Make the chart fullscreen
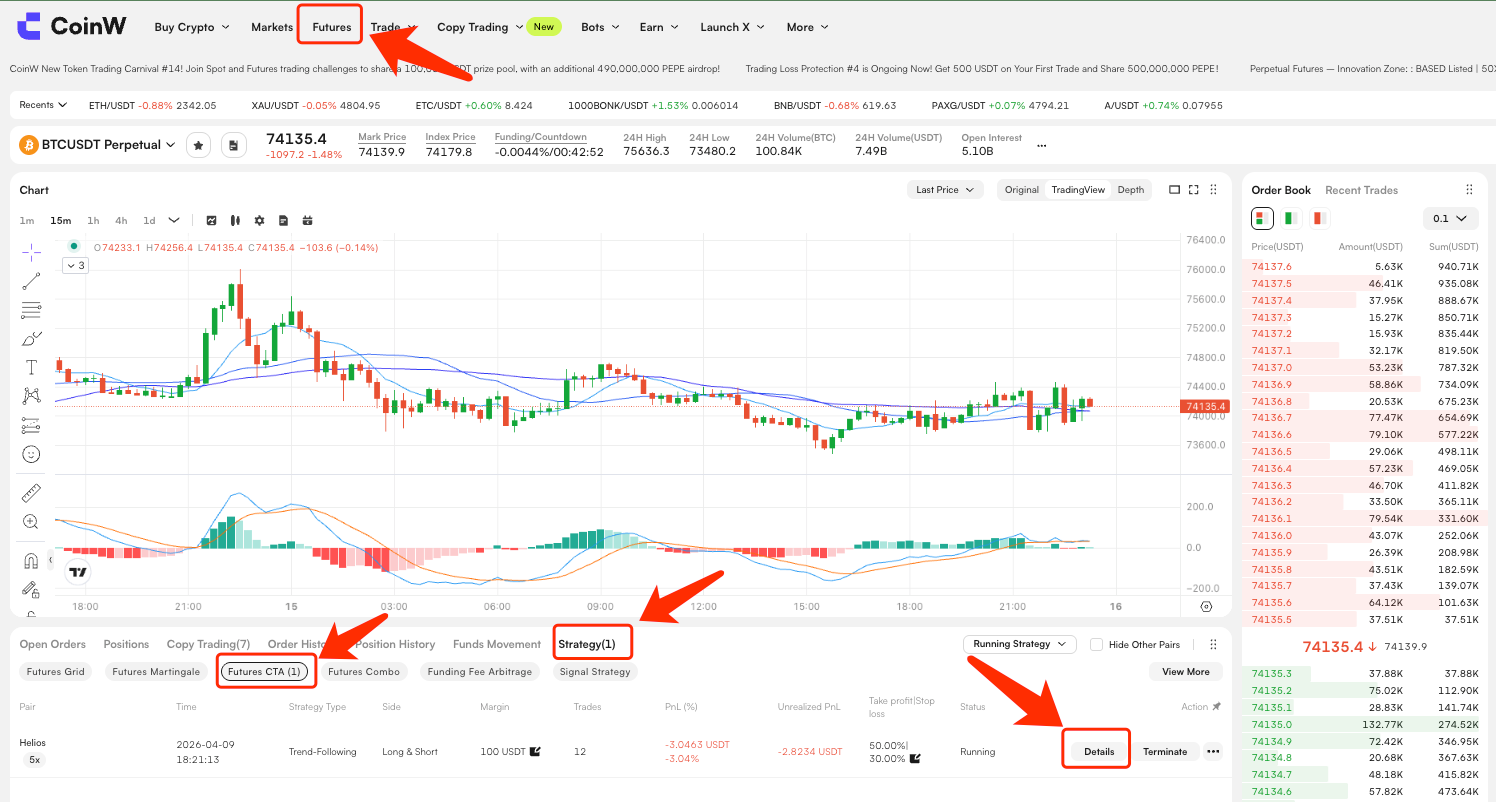This screenshot has height=802, width=1496. click(x=1194, y=190)
